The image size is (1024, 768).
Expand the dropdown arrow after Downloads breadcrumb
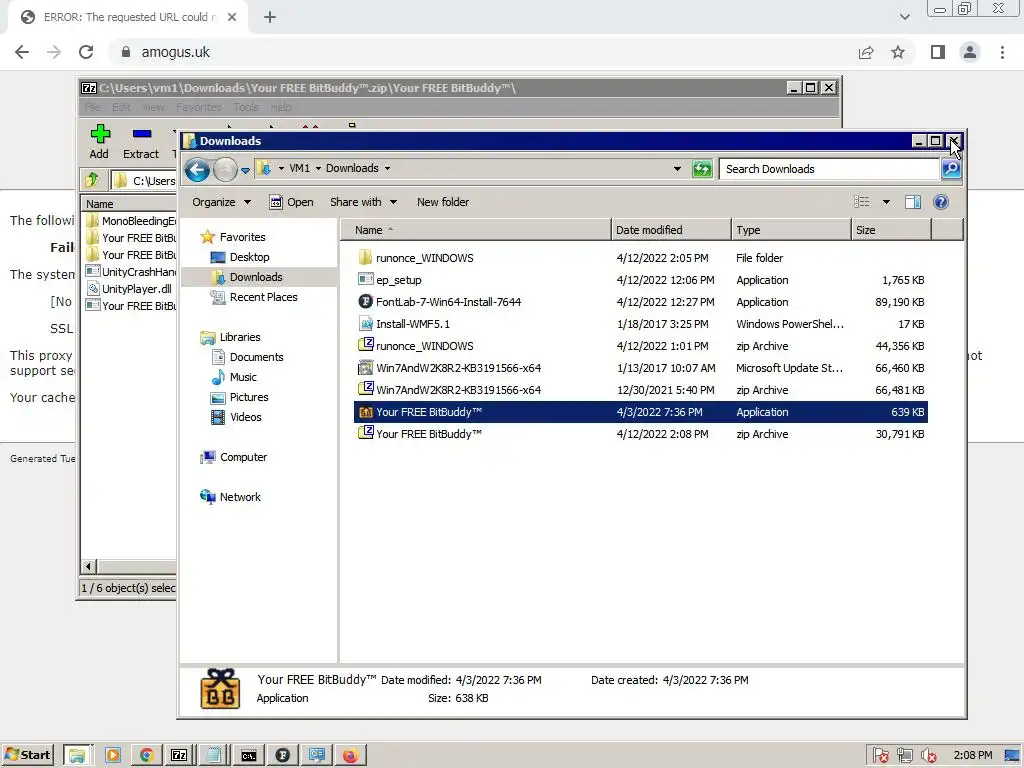(x=387, y=168)
